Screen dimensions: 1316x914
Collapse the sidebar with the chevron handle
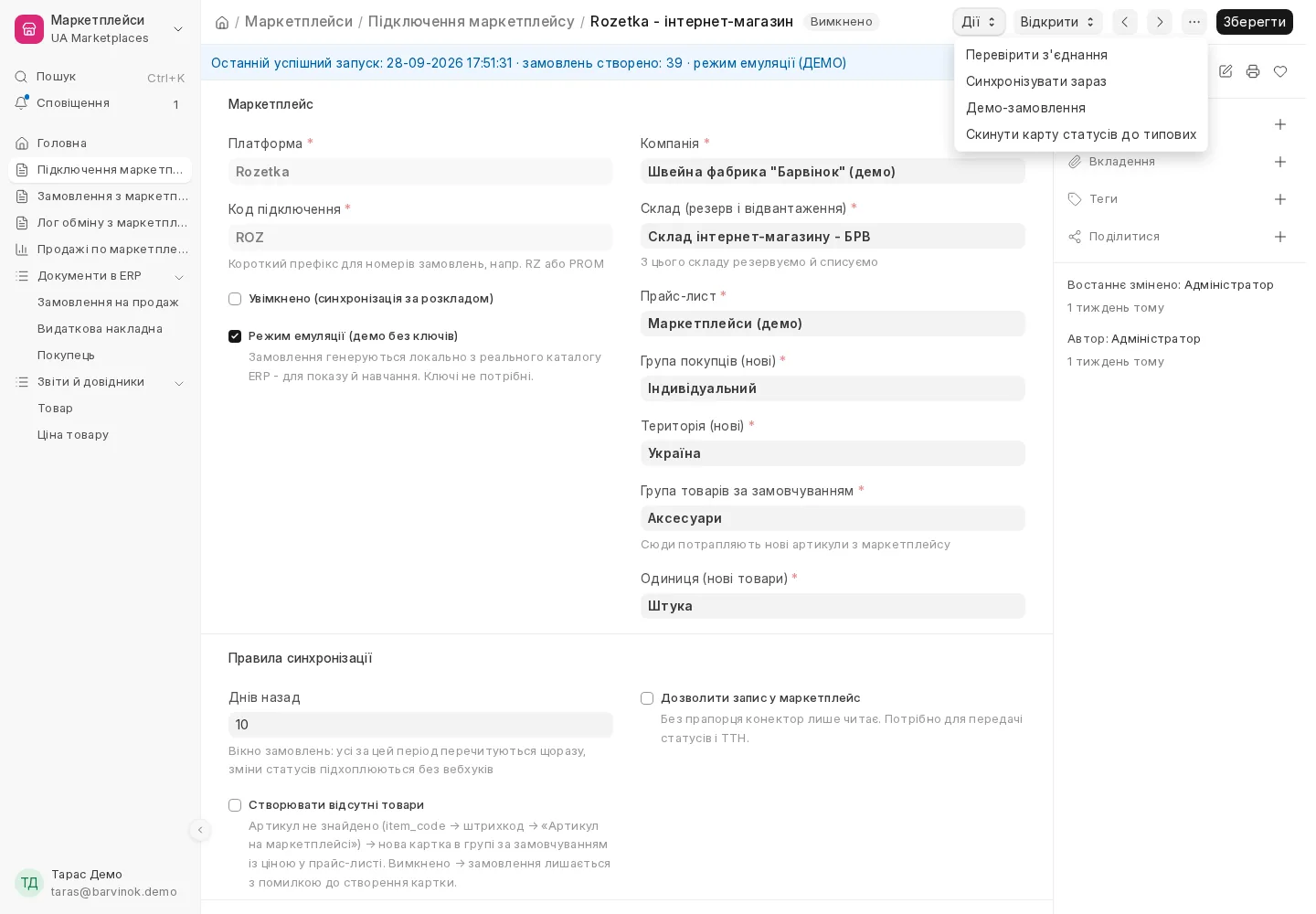tap(200, 830)
